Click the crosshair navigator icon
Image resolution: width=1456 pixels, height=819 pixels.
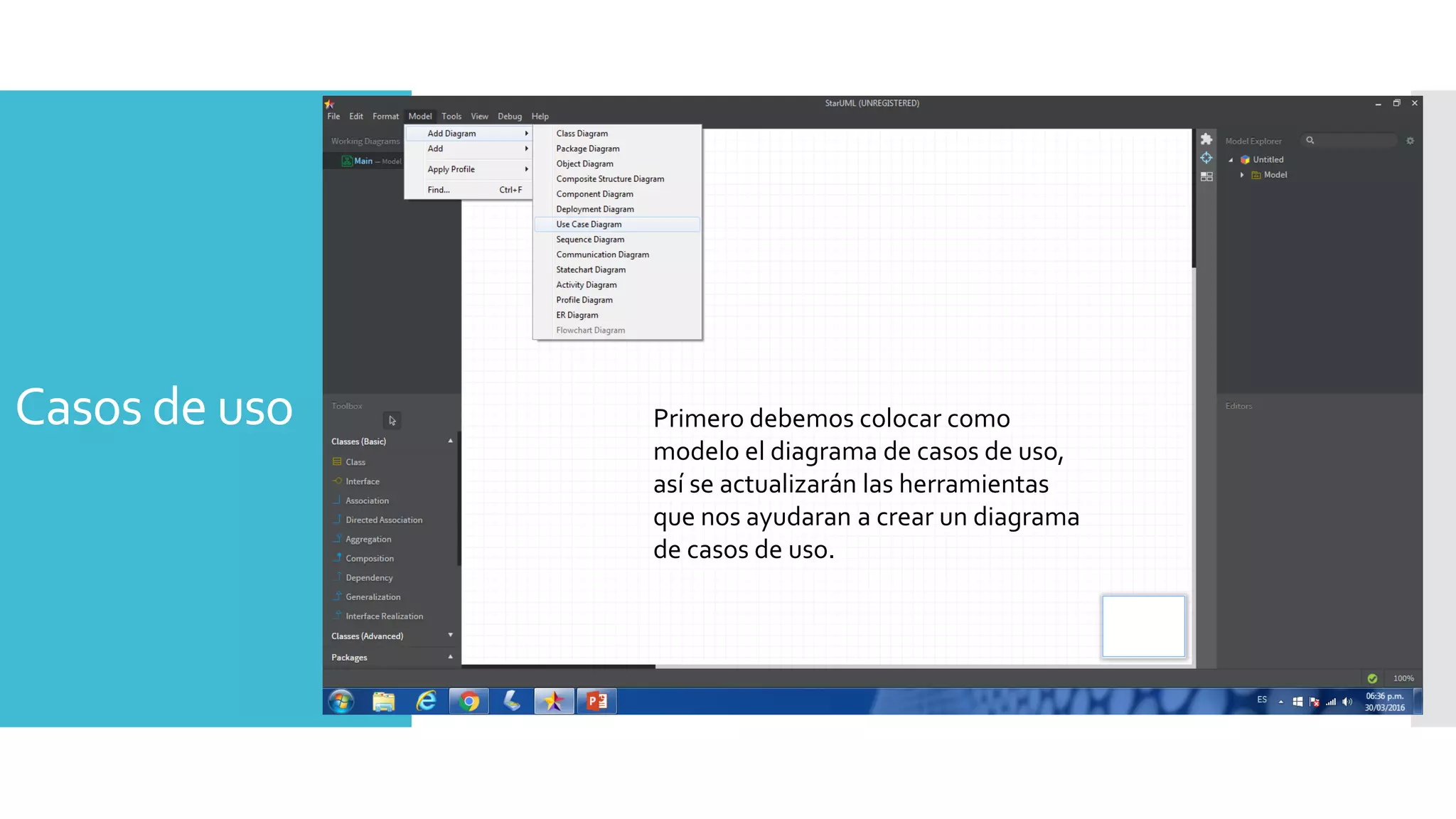coord(1206,158)
